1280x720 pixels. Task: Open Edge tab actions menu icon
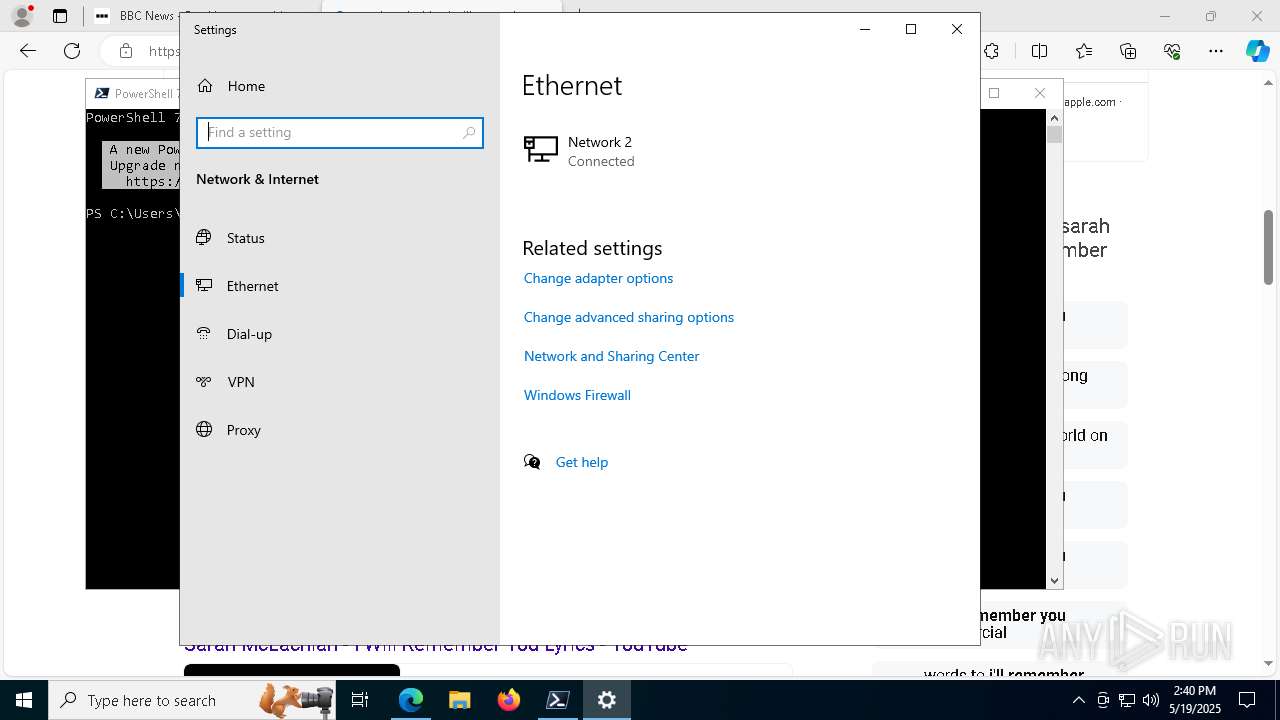[x=60, y=16]
